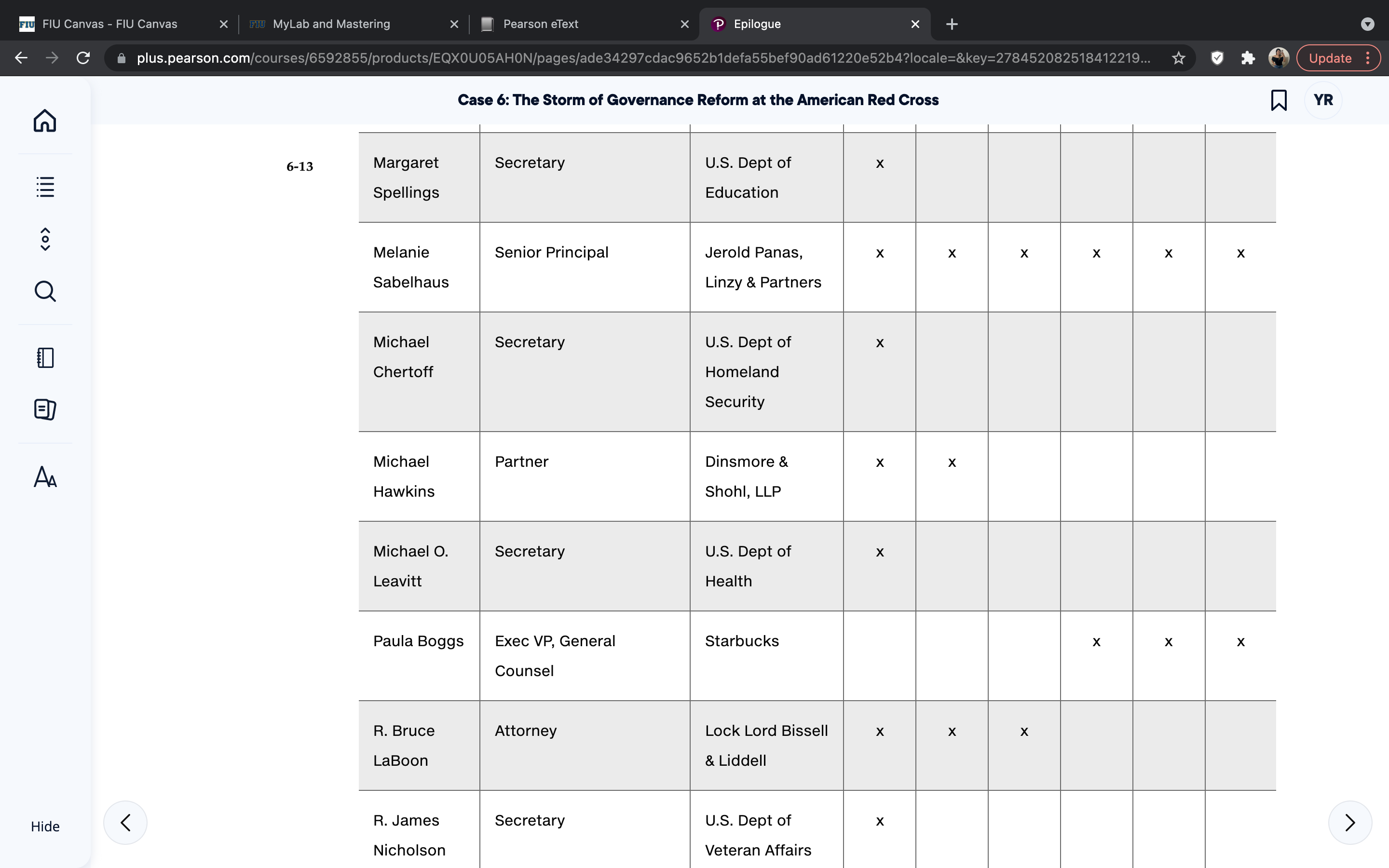Reload the page
Screen dimensions: 1389x868
point(83,58)
